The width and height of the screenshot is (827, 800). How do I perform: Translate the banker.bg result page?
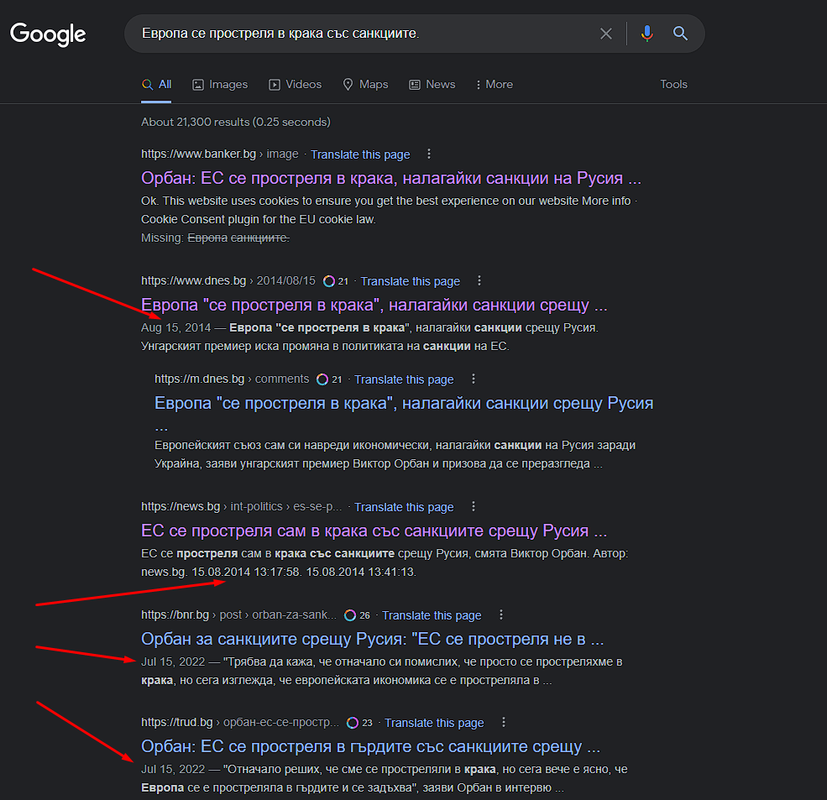click(x=360, y=155)
